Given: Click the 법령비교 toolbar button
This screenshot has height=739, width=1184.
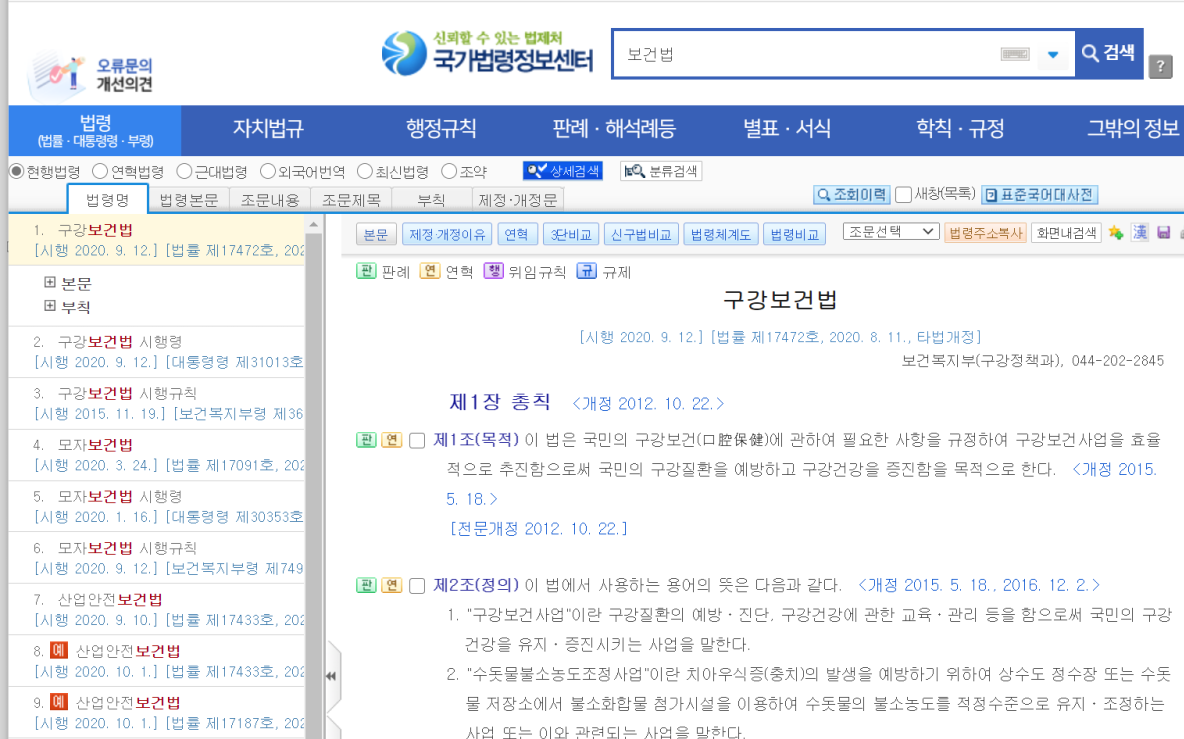Looking at the screenshot, I should (x=794, y=234).
